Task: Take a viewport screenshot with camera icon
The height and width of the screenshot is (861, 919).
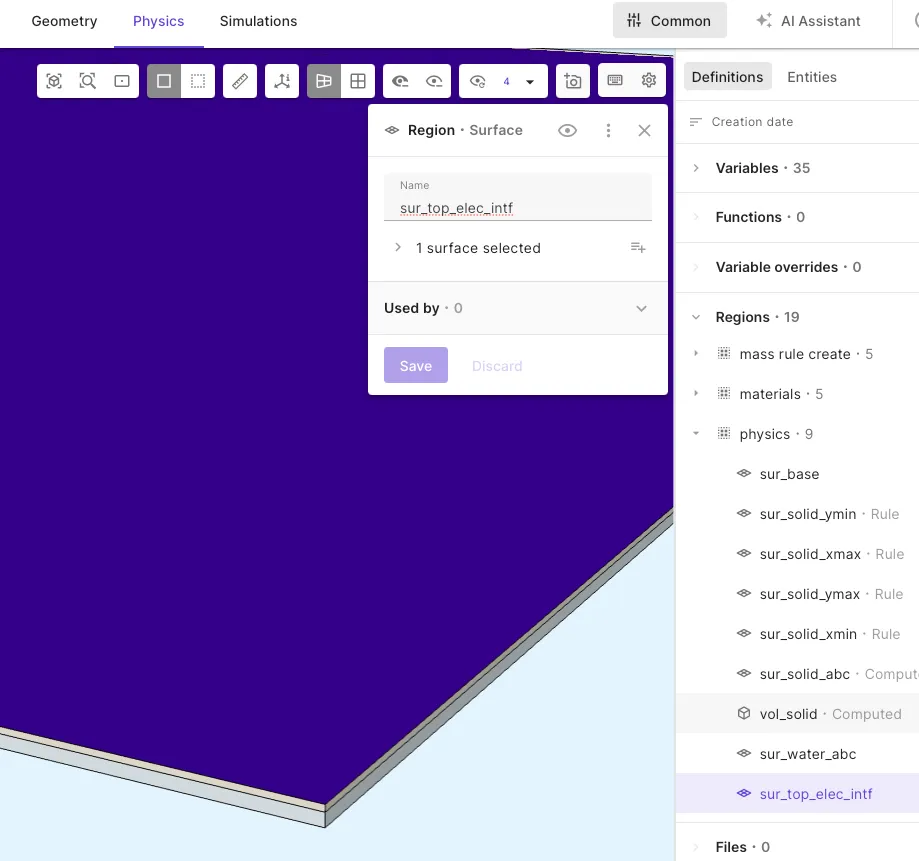Action: (573, 81)
